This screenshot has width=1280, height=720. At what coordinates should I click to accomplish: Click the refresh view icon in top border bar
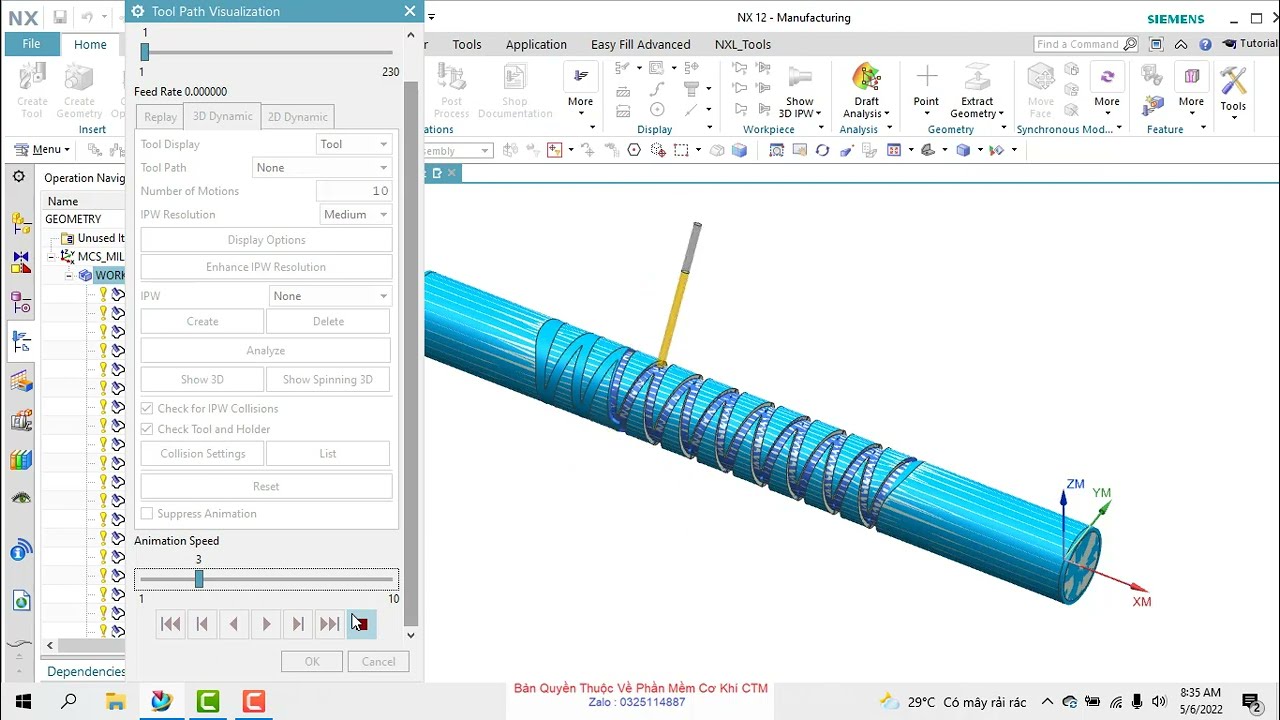point(822,150)
